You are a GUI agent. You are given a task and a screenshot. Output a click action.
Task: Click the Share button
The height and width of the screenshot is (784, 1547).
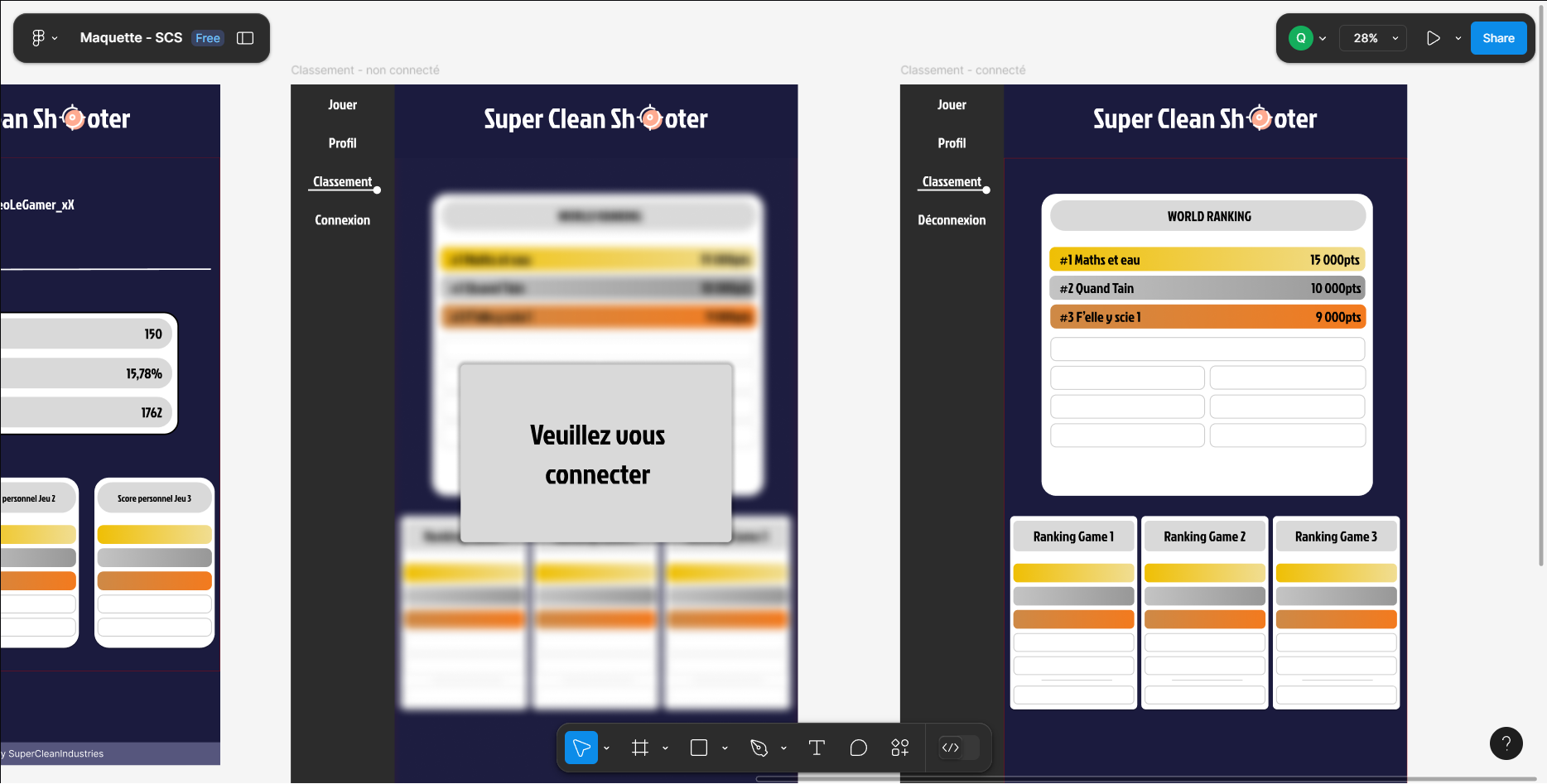pos(1498,38)
